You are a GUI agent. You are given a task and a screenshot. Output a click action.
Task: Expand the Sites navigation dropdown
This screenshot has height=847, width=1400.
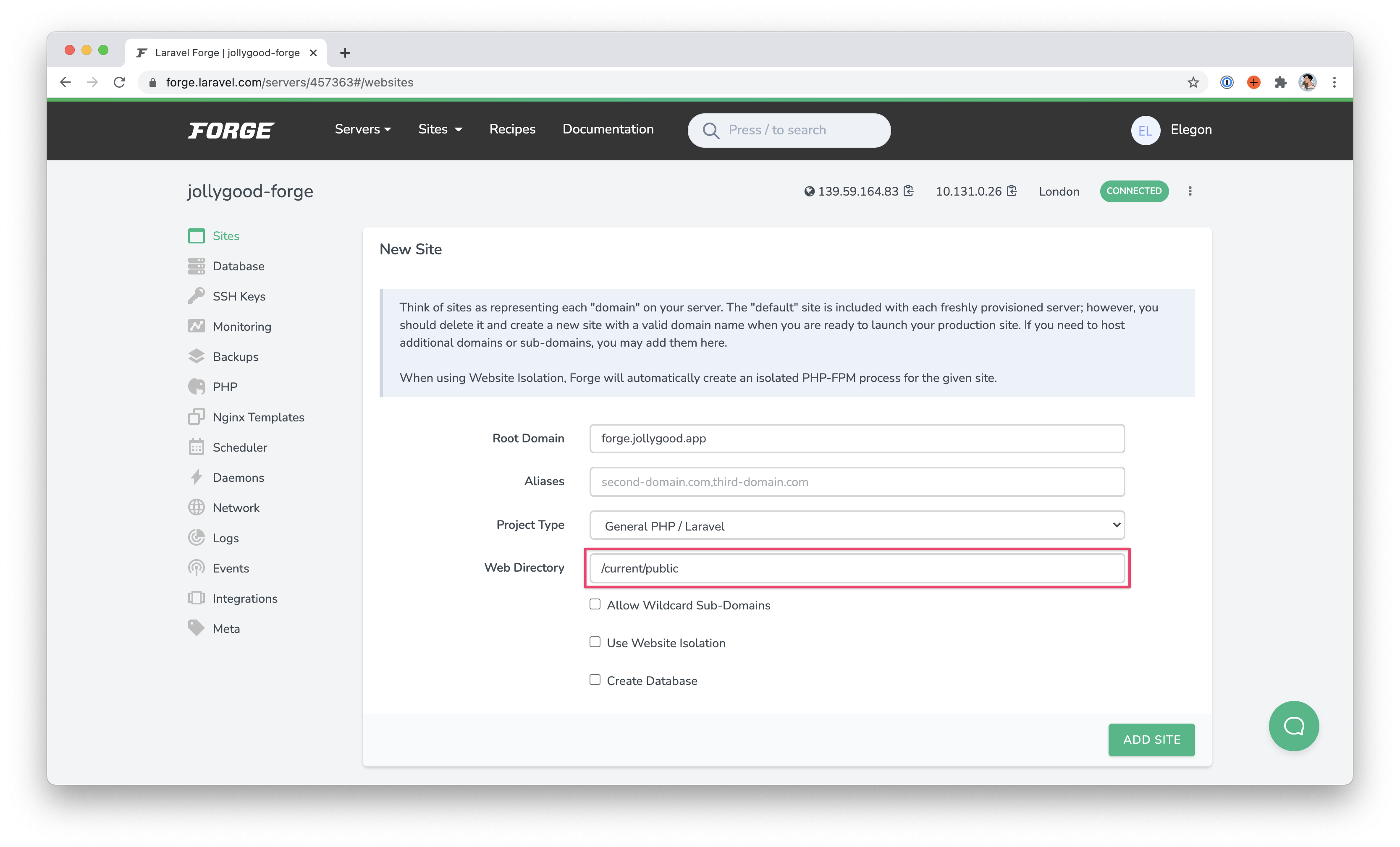coord(440,130)
